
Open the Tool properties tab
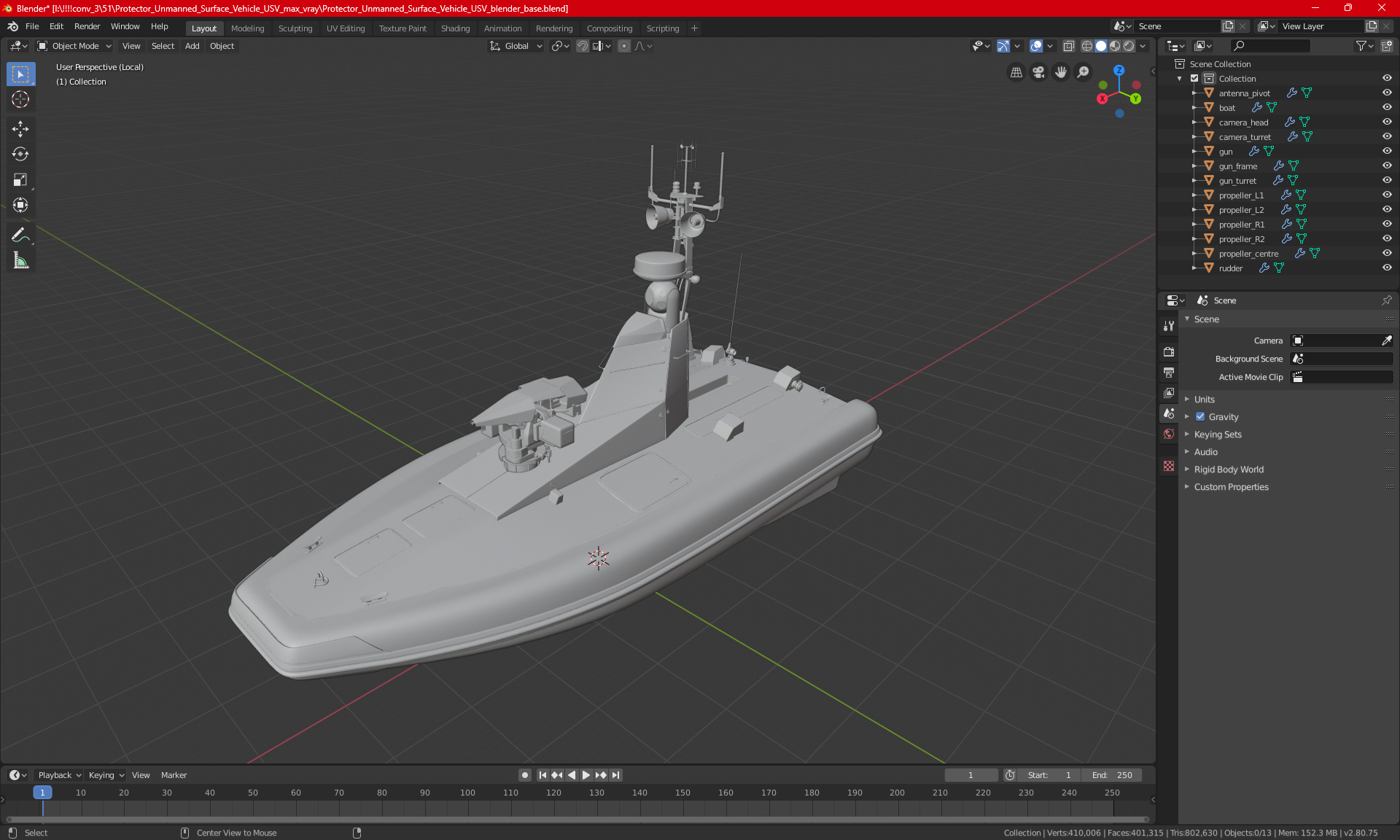click(1169, 326)
